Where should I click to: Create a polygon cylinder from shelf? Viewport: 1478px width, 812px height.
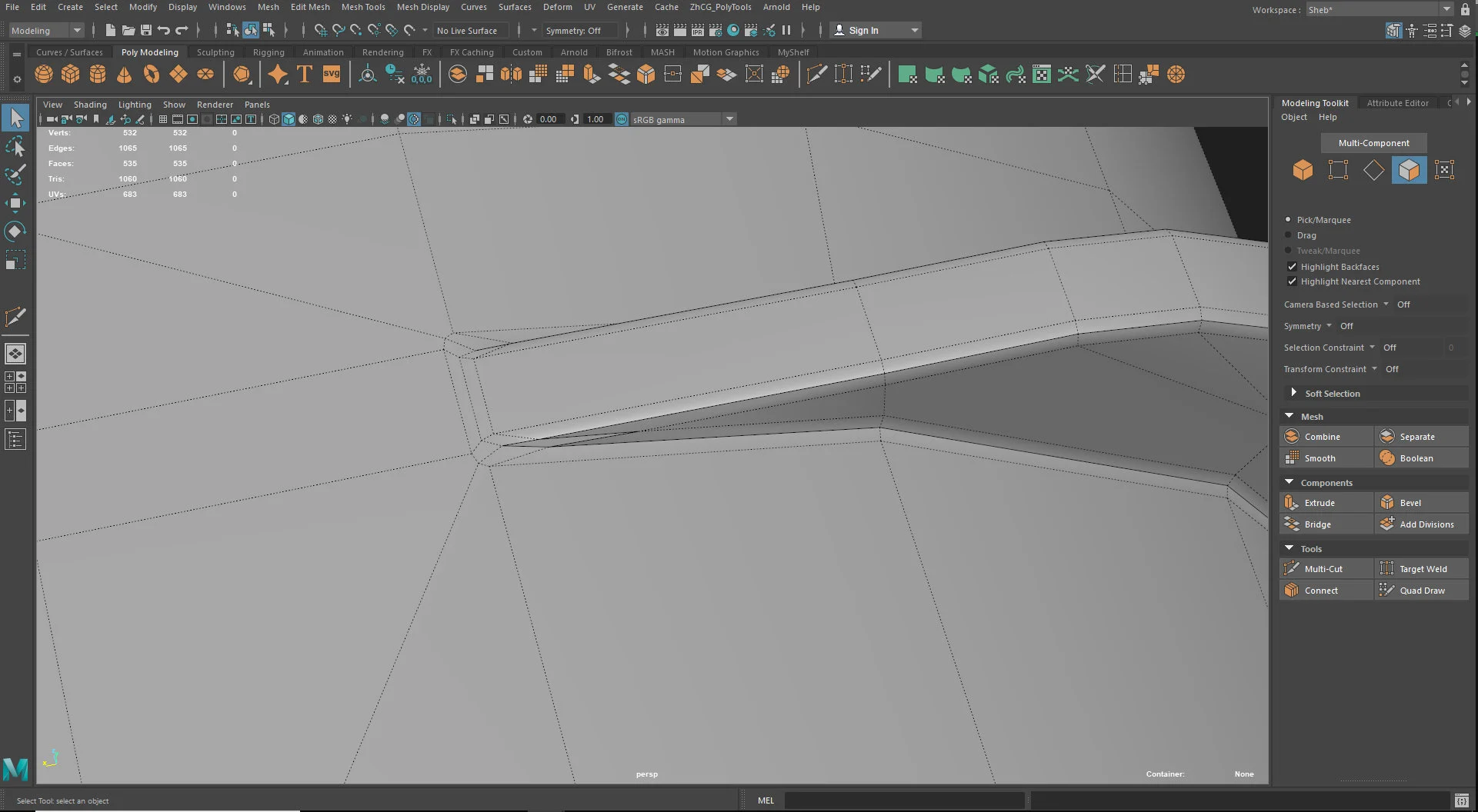[98, 75]
